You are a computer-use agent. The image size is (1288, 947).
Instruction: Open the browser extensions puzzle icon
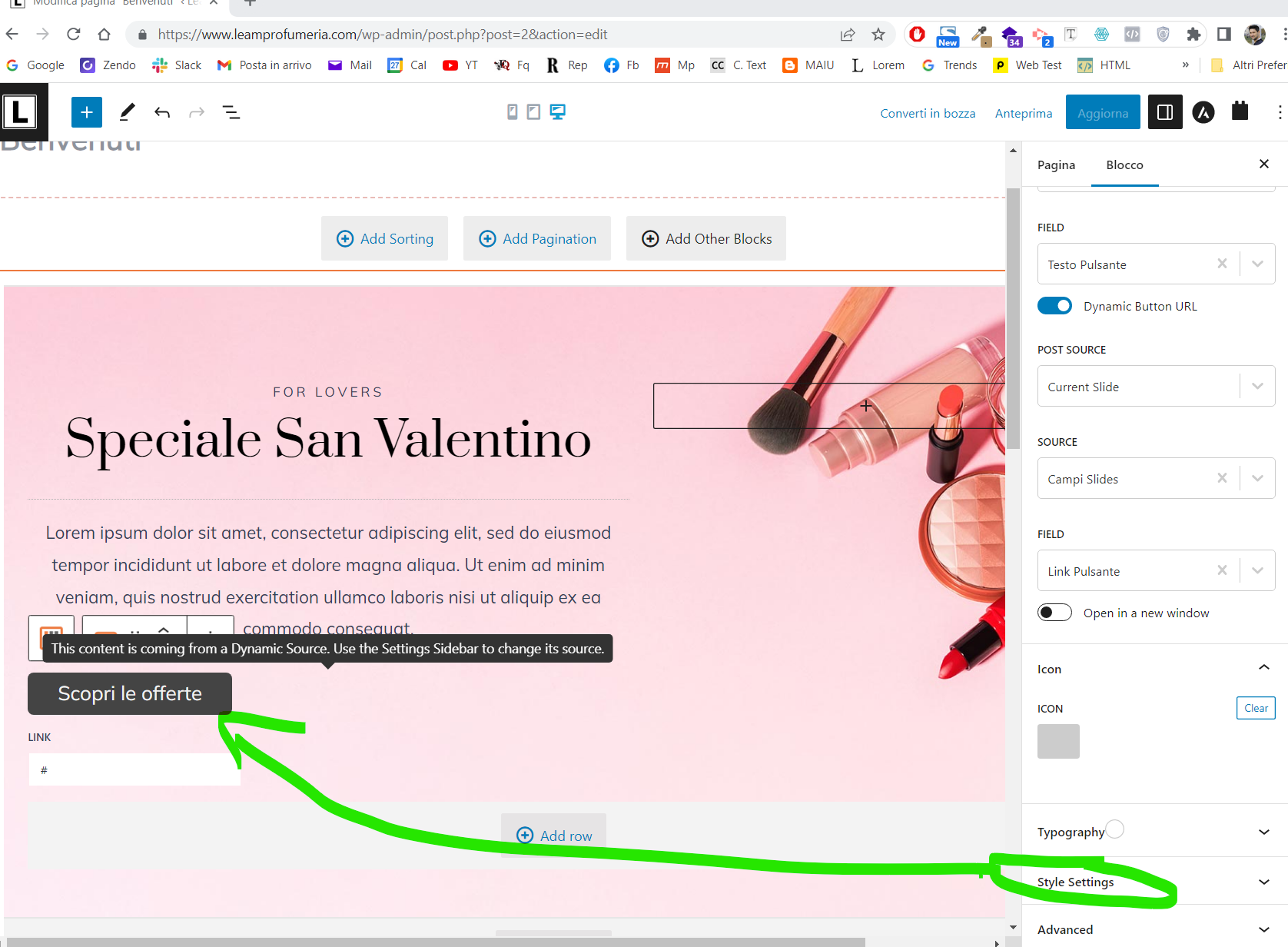point(1193,34)
